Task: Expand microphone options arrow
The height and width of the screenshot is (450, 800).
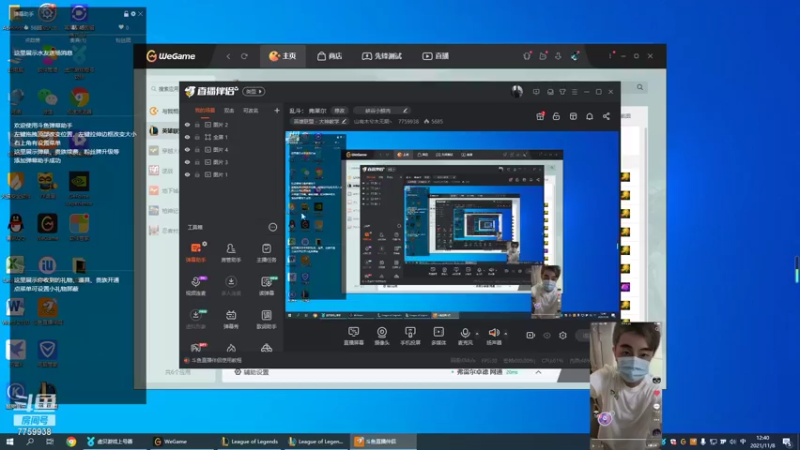Action: [x=477, y=334]
